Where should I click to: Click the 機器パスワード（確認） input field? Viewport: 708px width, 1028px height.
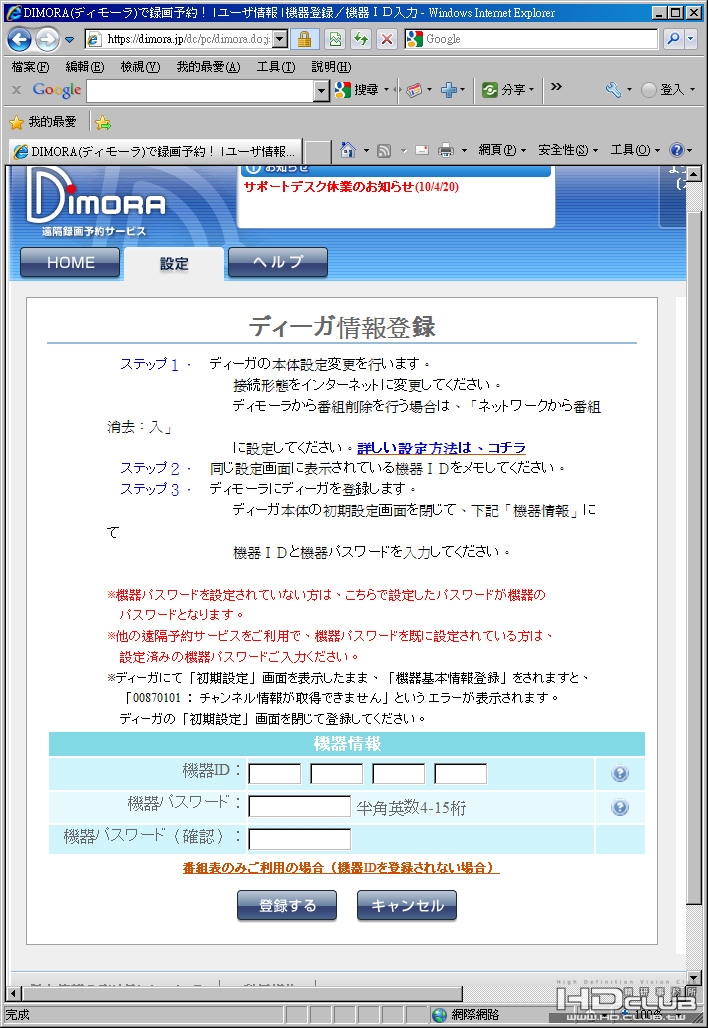click(300, 839)
